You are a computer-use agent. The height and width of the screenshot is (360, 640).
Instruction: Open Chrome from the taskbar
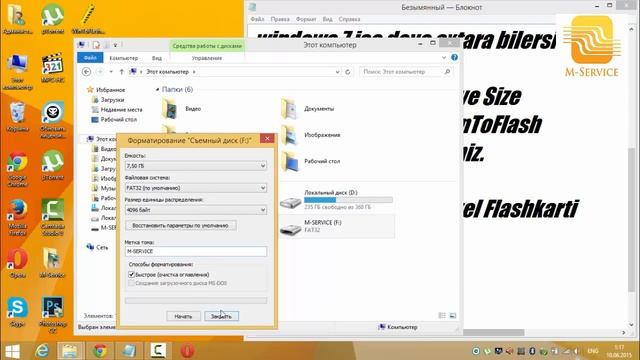[100, 351]
